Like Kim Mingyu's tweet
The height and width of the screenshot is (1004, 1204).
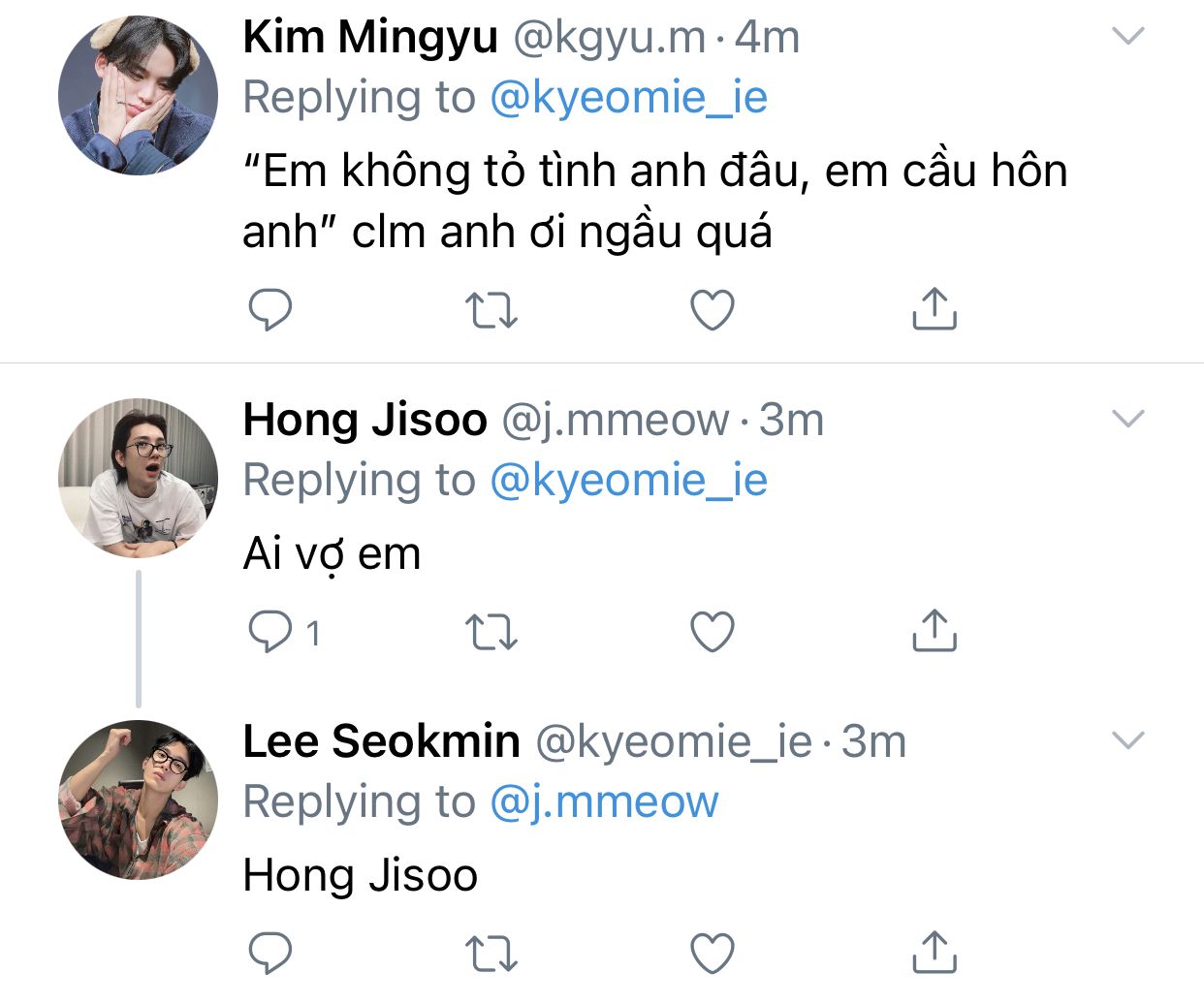tap(713, 310)
